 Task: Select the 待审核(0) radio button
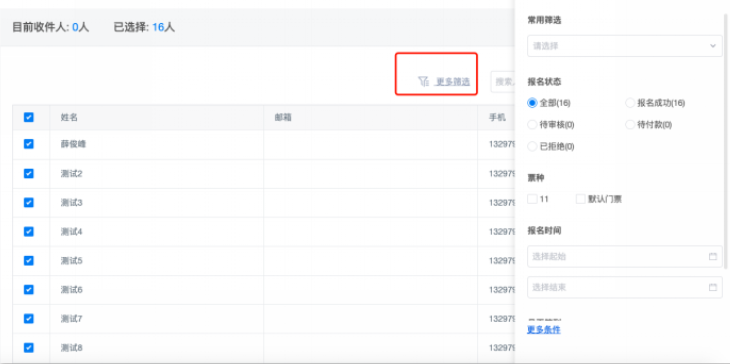[x=532, y=125]
